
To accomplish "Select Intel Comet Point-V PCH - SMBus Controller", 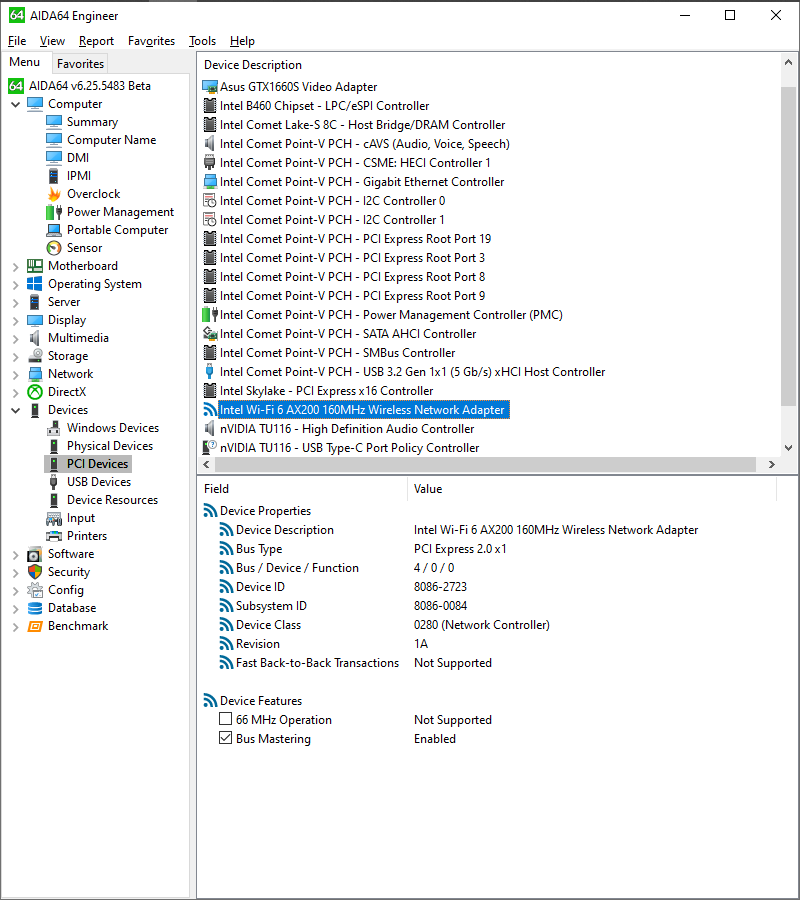I will 337,353.
